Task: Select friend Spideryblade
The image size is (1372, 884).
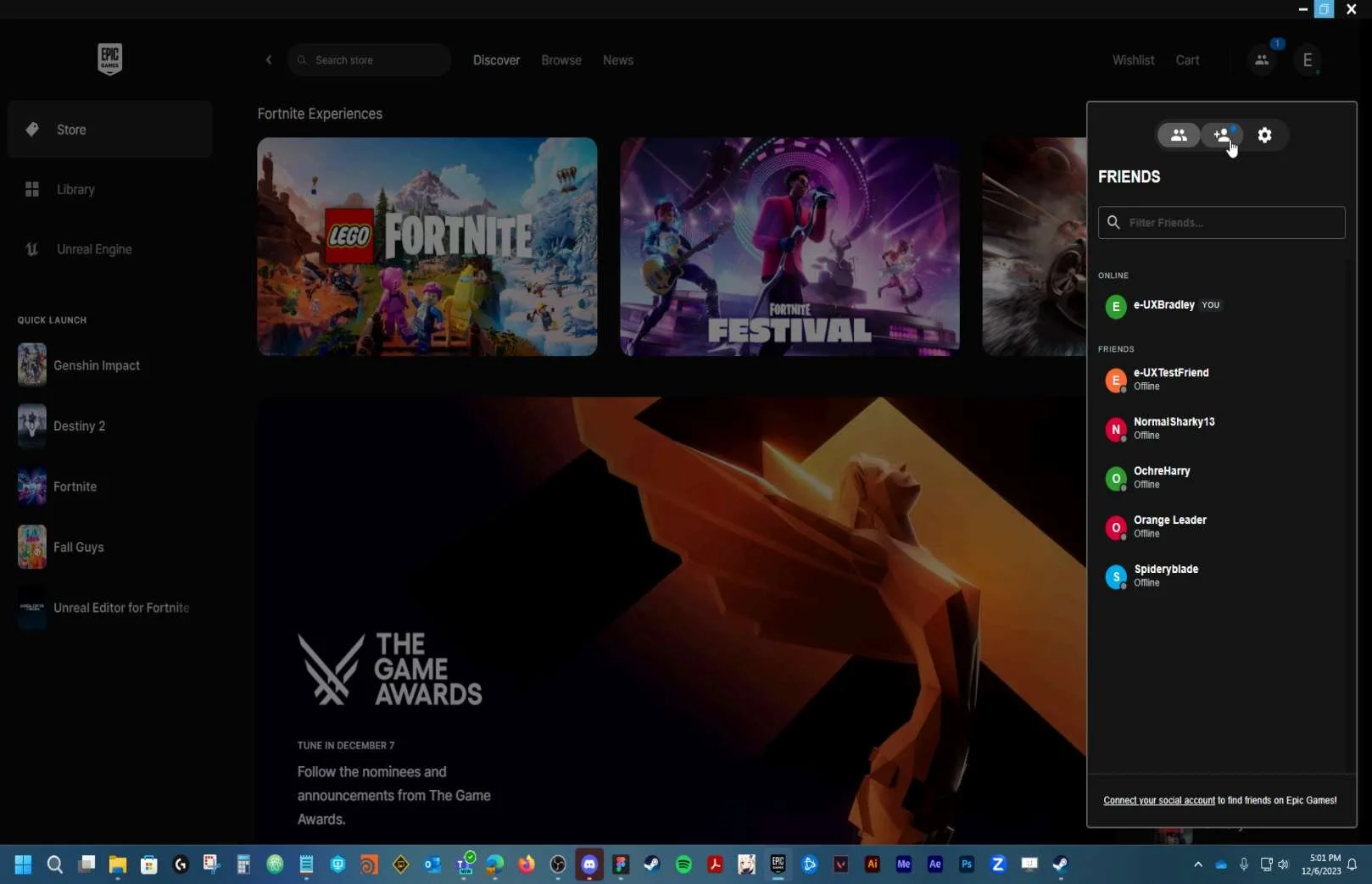Action: 1221,576
